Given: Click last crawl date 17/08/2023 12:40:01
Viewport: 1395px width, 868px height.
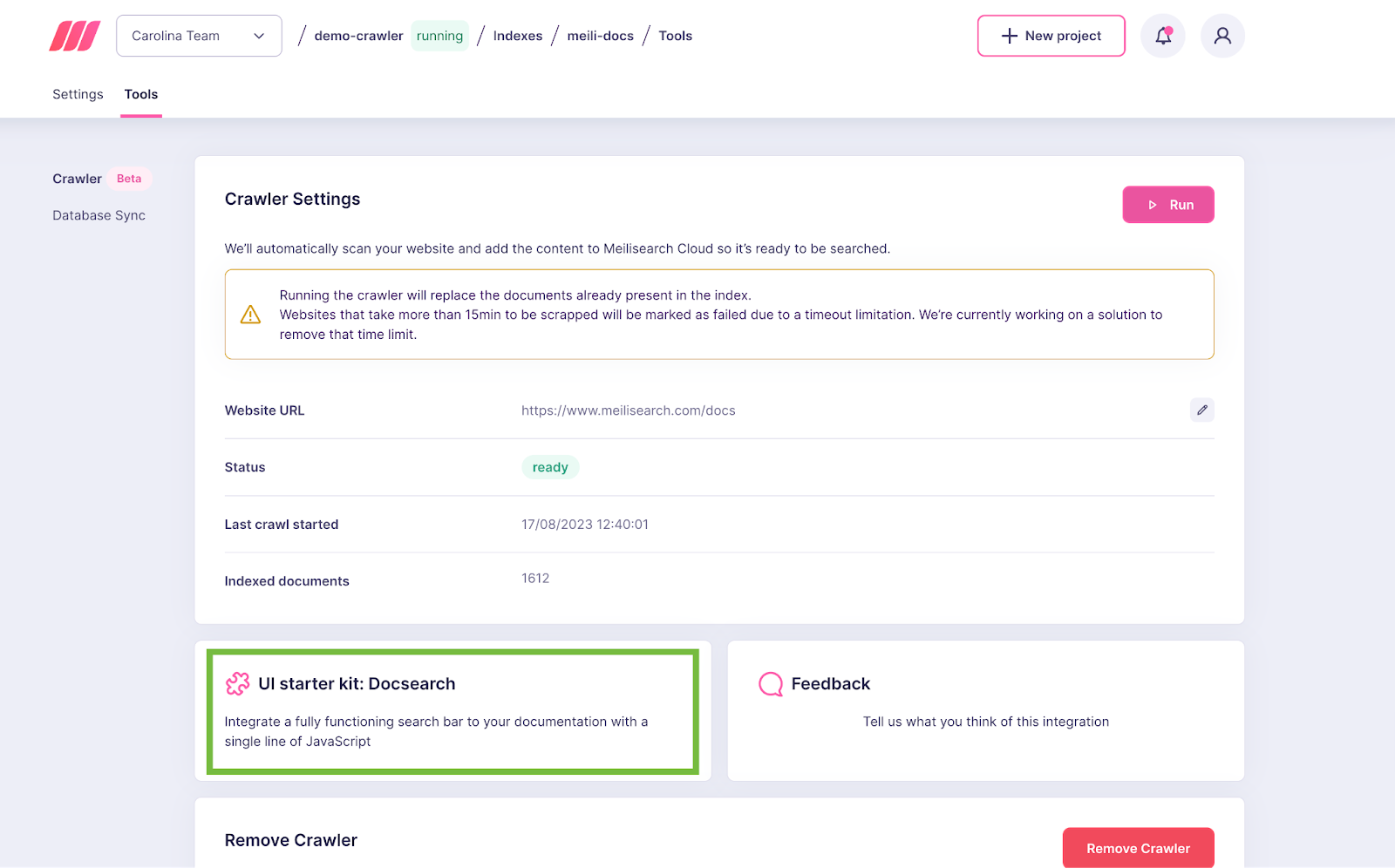Looking at the screenshot, I should (x=585, y=525).
